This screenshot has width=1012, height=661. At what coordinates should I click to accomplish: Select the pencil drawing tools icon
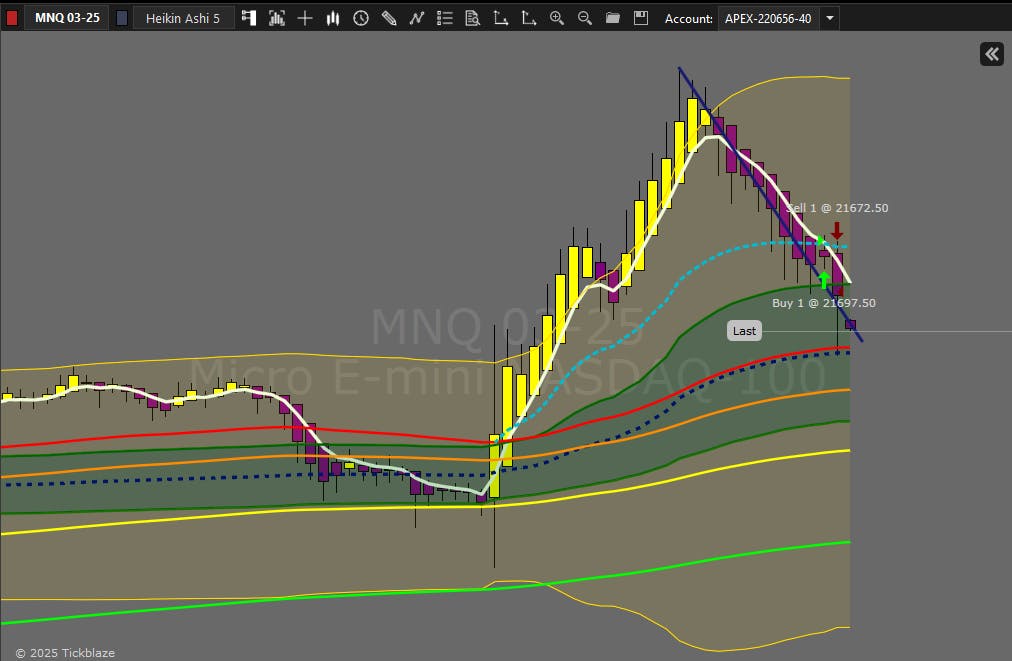[389, 18]
